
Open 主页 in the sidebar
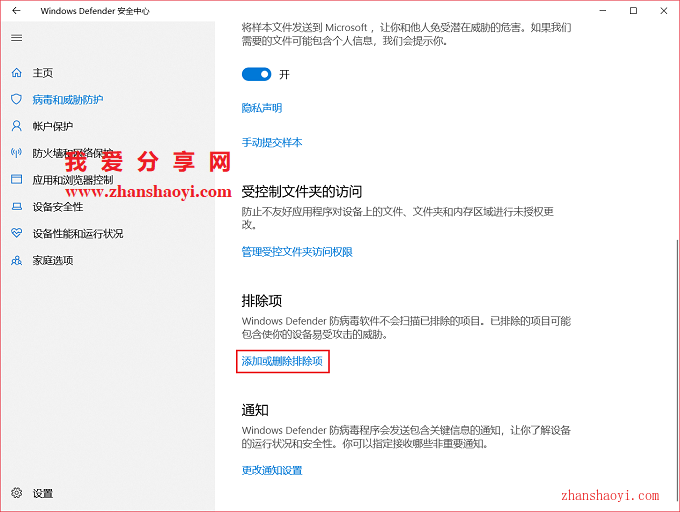43,73
